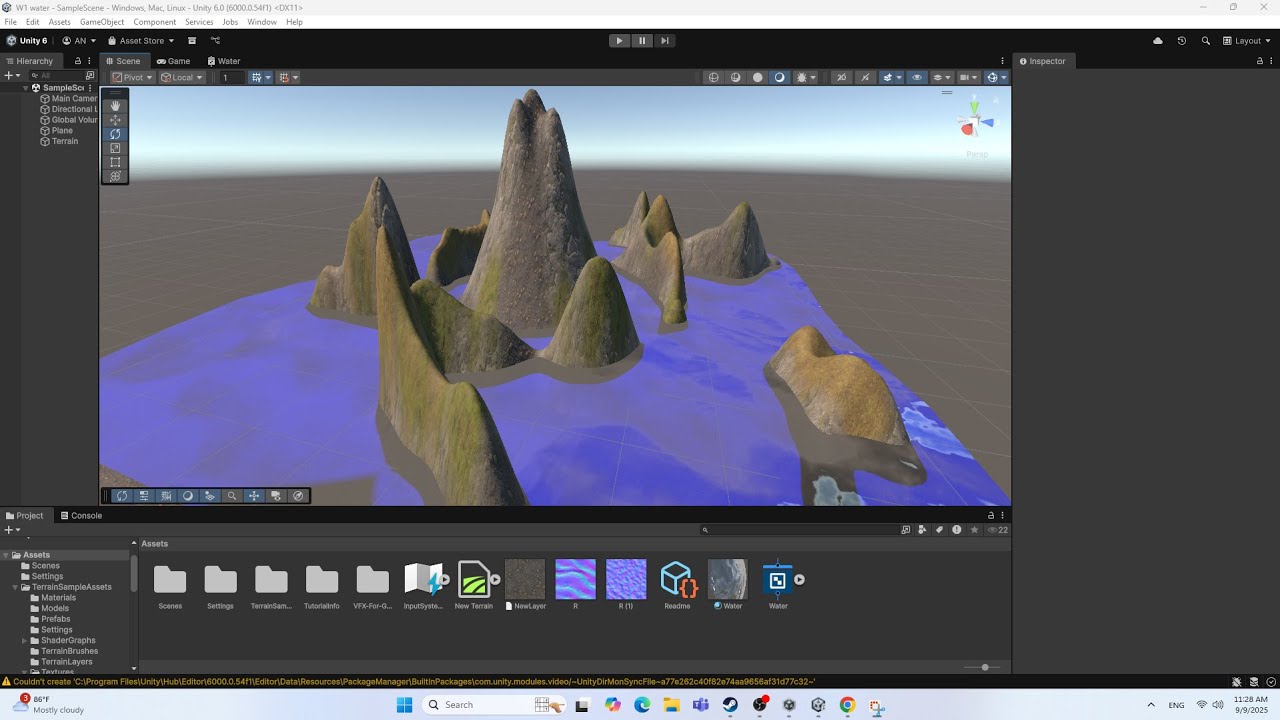Select the Hand view tool
This screenshot has width=1280, height=720.
pos(115,106)
